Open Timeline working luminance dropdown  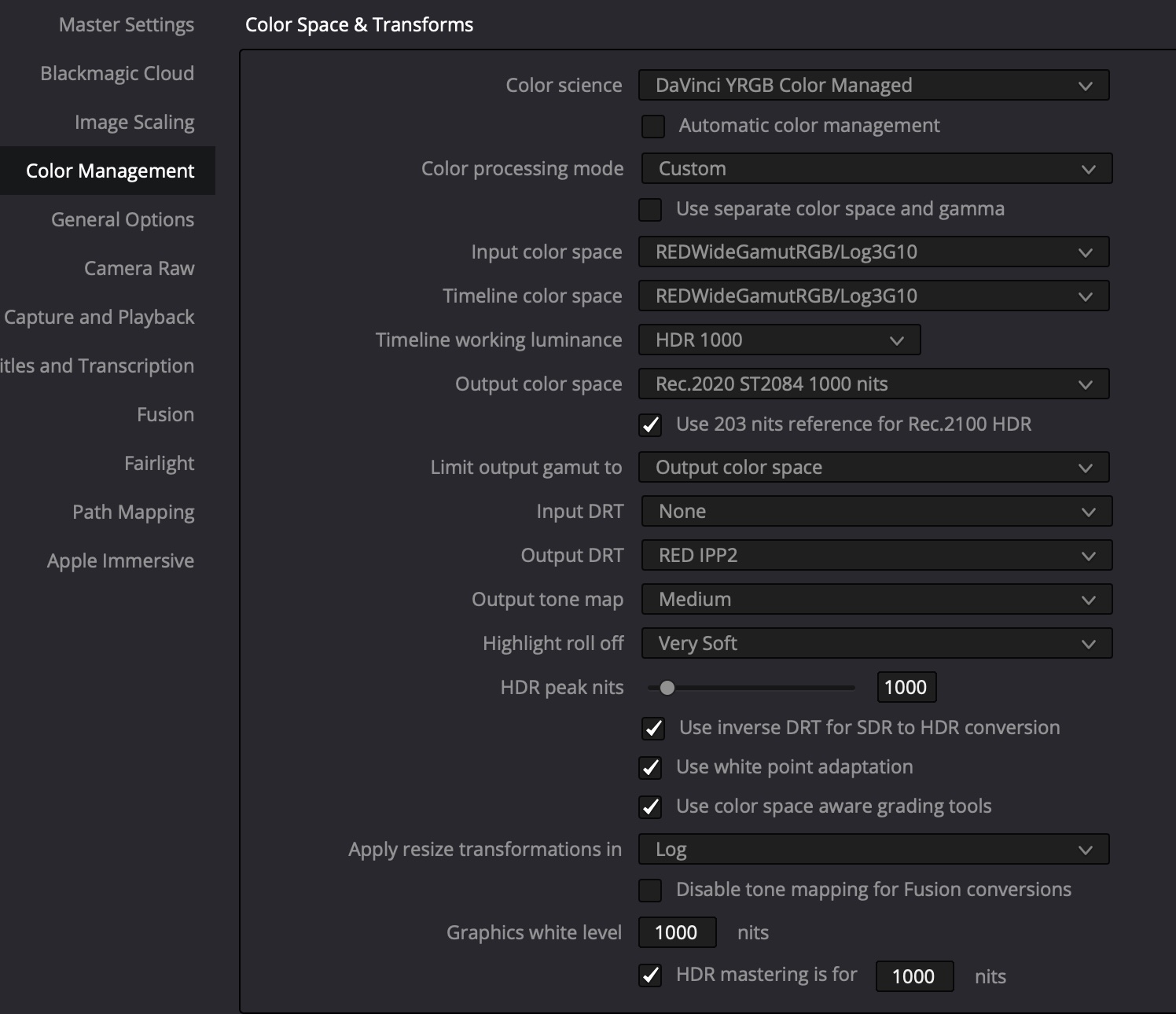[x=779, y=340]
